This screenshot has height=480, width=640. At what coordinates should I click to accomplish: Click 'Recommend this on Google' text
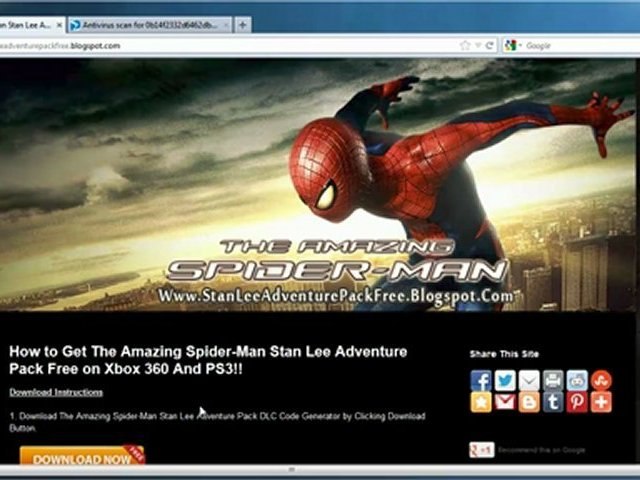541,450
